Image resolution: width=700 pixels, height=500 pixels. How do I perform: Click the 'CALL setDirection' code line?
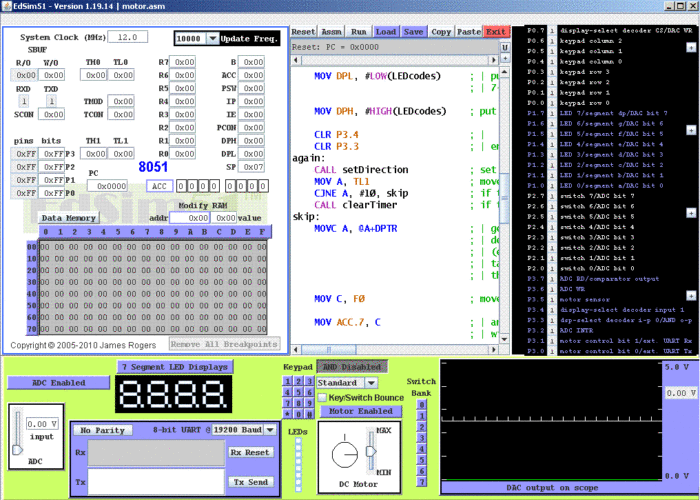coord(361,170)
